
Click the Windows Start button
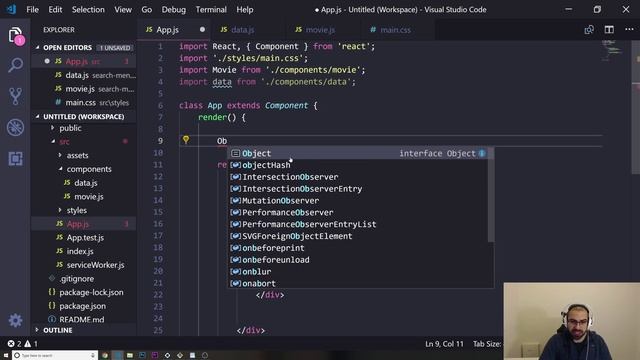coord(6,356)
